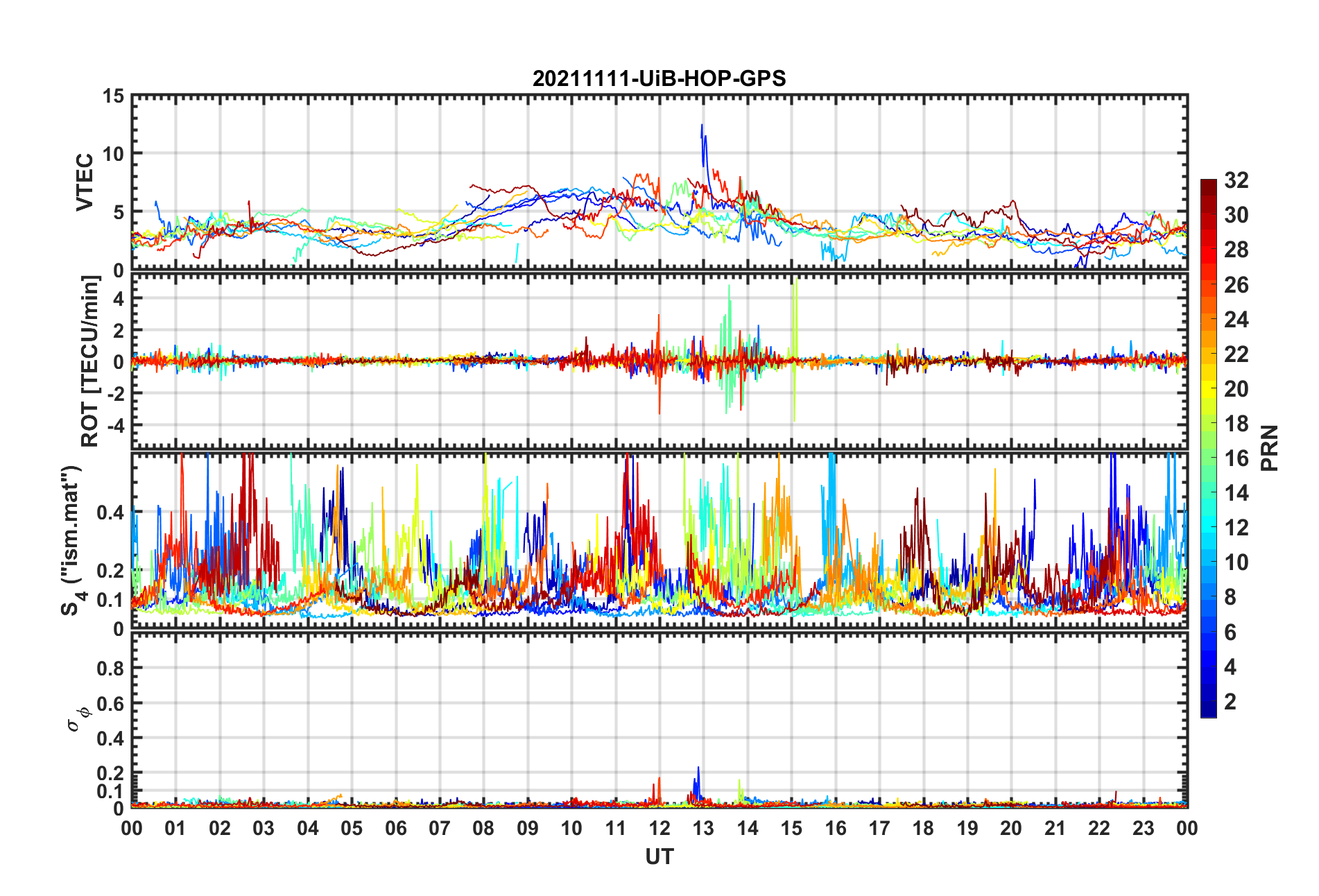Viewport: 1319px width, 896px height.
Task: Select the "09" hour tick on the UT axis
Action: point(527,828)
